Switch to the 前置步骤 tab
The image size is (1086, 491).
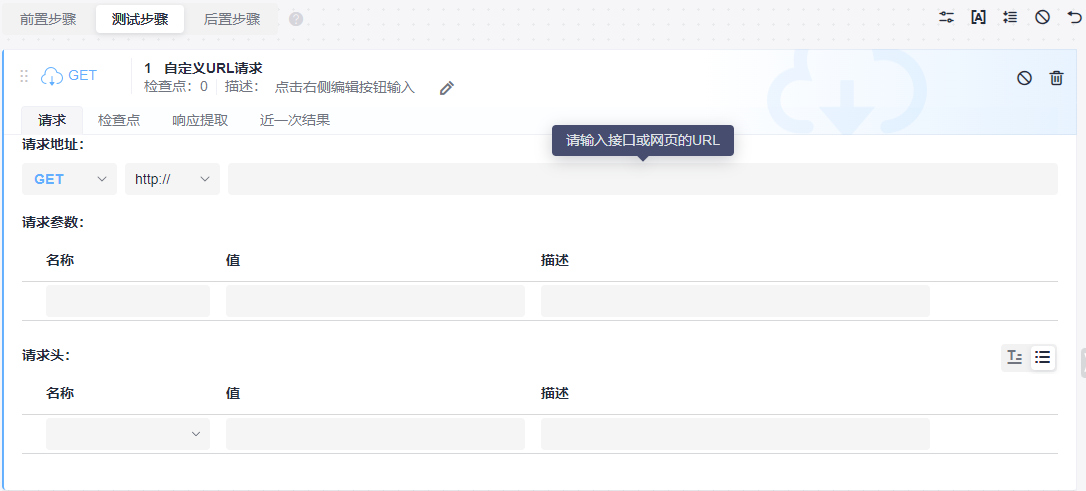pos(48,19)
